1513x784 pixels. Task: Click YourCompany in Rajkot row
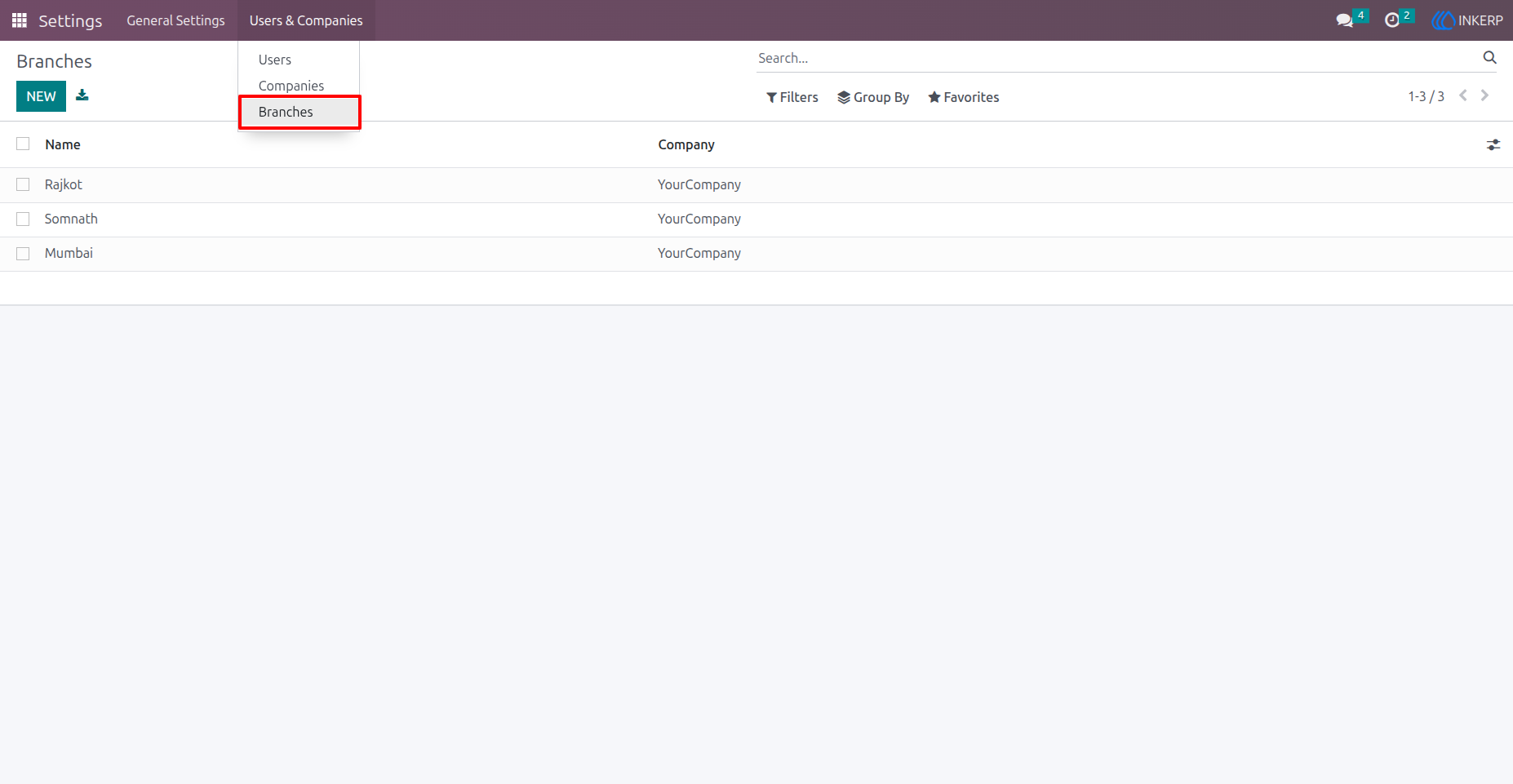click(699, 184)
